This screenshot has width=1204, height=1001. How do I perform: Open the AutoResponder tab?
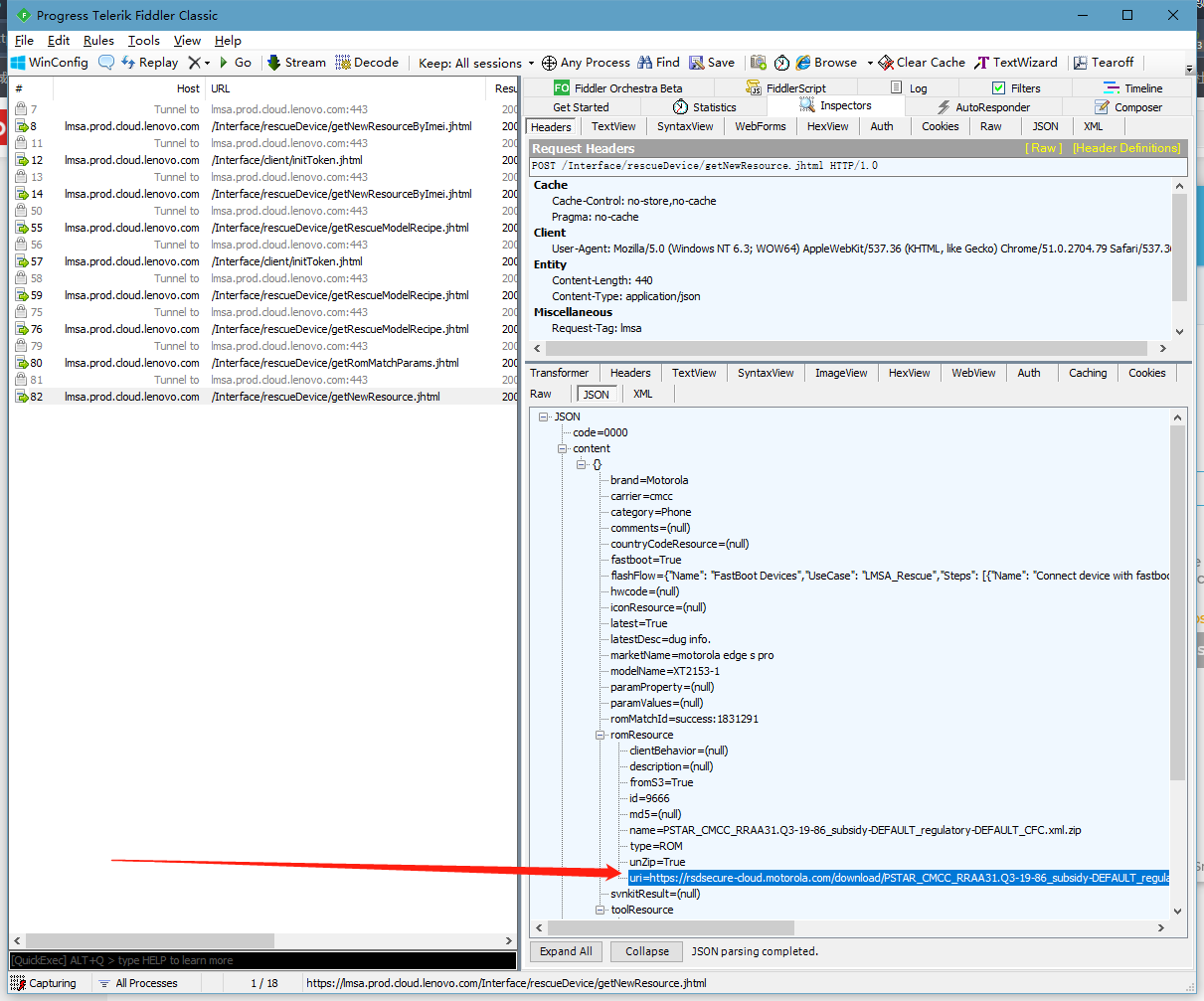pyautogui.click(x=982, y=107)
